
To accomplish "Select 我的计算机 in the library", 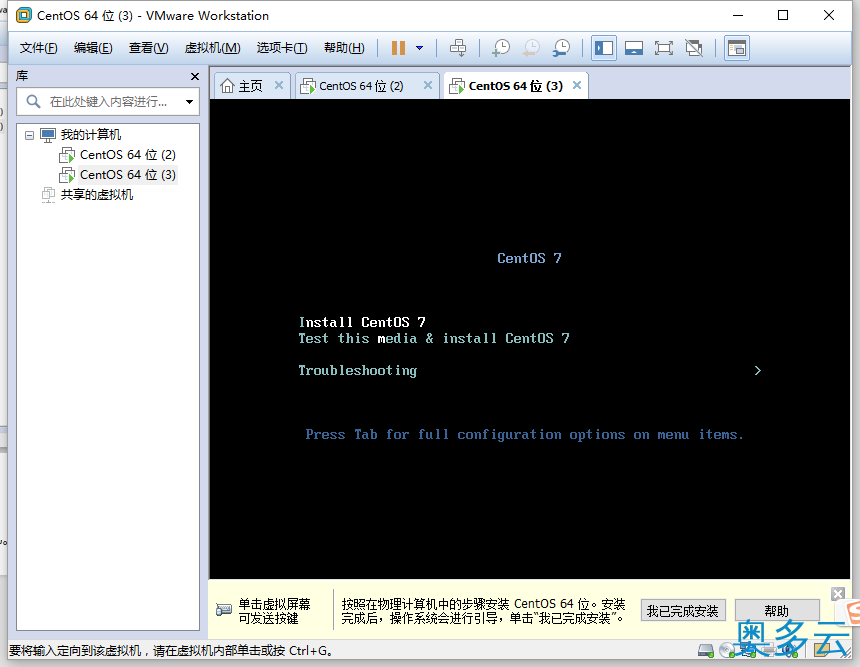I will pos(90,134).
